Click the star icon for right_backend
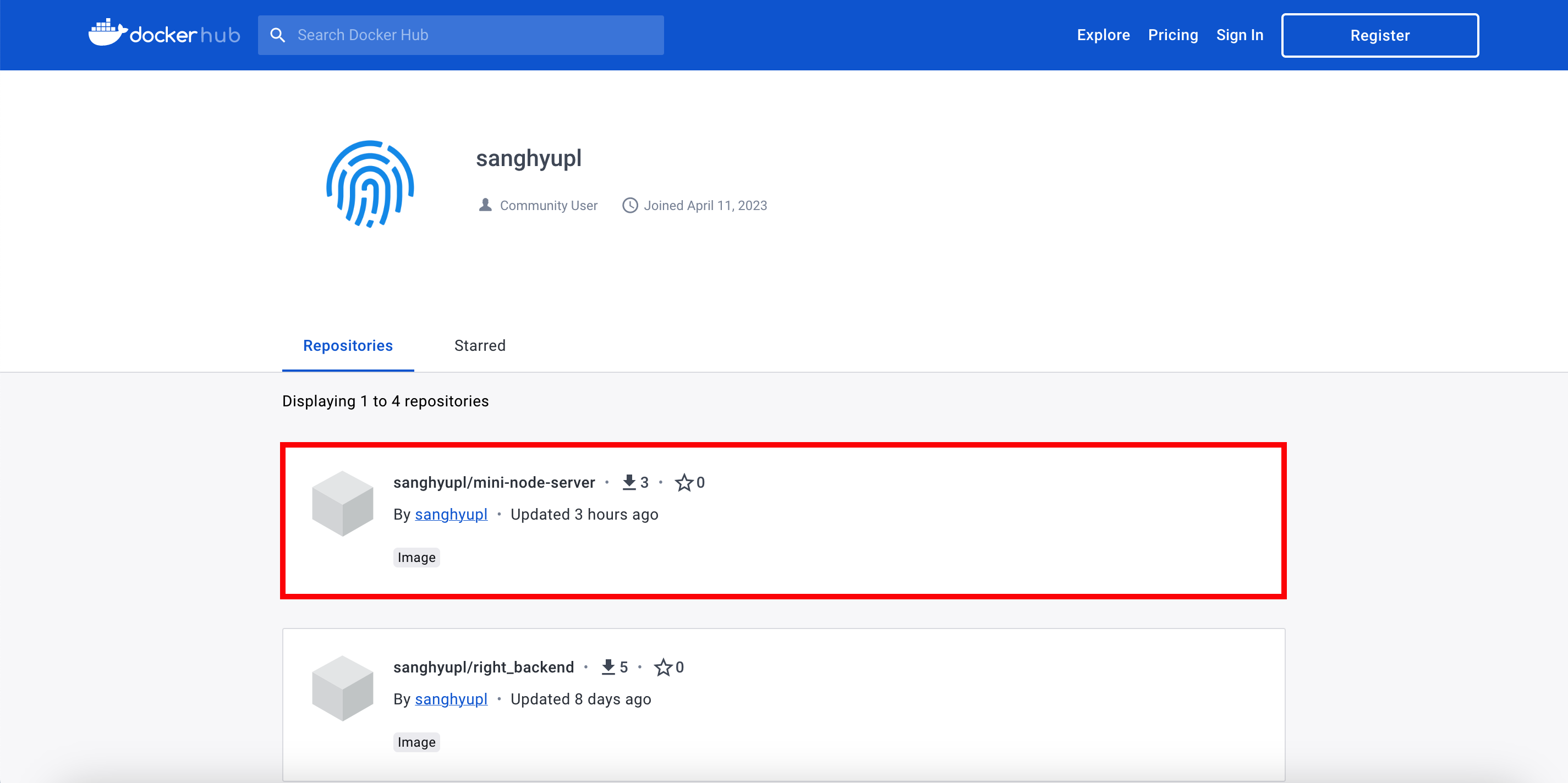Image resolution: width=1568 pixels, height=783 pixels. (664, 668)
